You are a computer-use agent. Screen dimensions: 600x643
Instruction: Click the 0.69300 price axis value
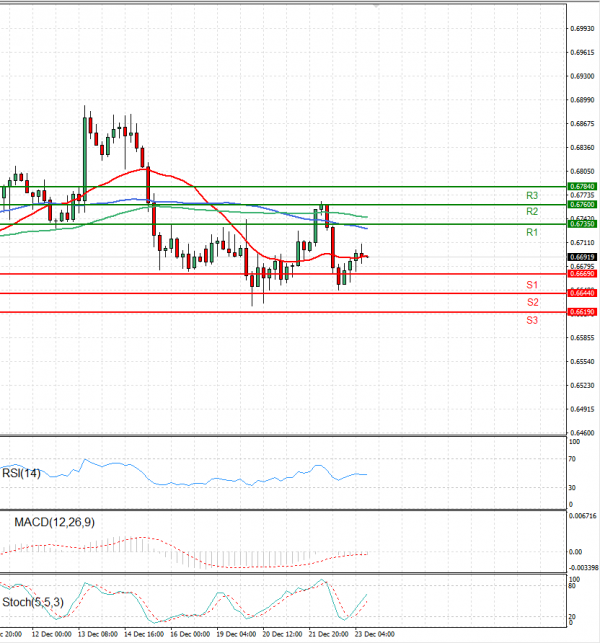(x=582, y=76)
